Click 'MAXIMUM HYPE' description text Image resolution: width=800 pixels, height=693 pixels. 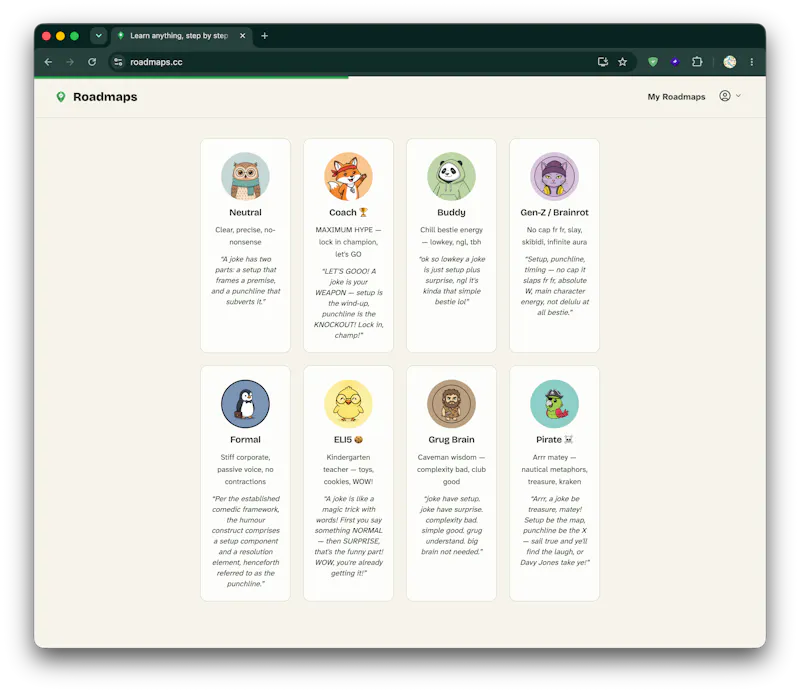point(348,242)
